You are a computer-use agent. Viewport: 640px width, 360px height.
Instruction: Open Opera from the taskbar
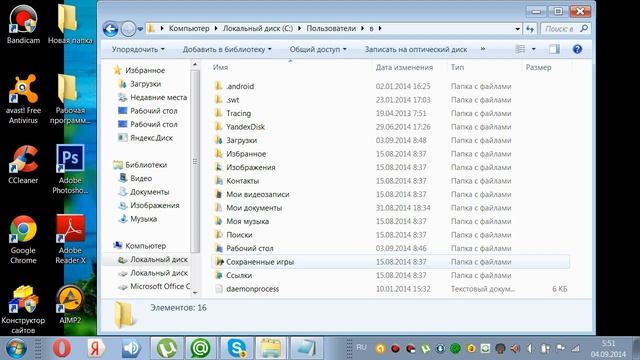pos(62,348)
